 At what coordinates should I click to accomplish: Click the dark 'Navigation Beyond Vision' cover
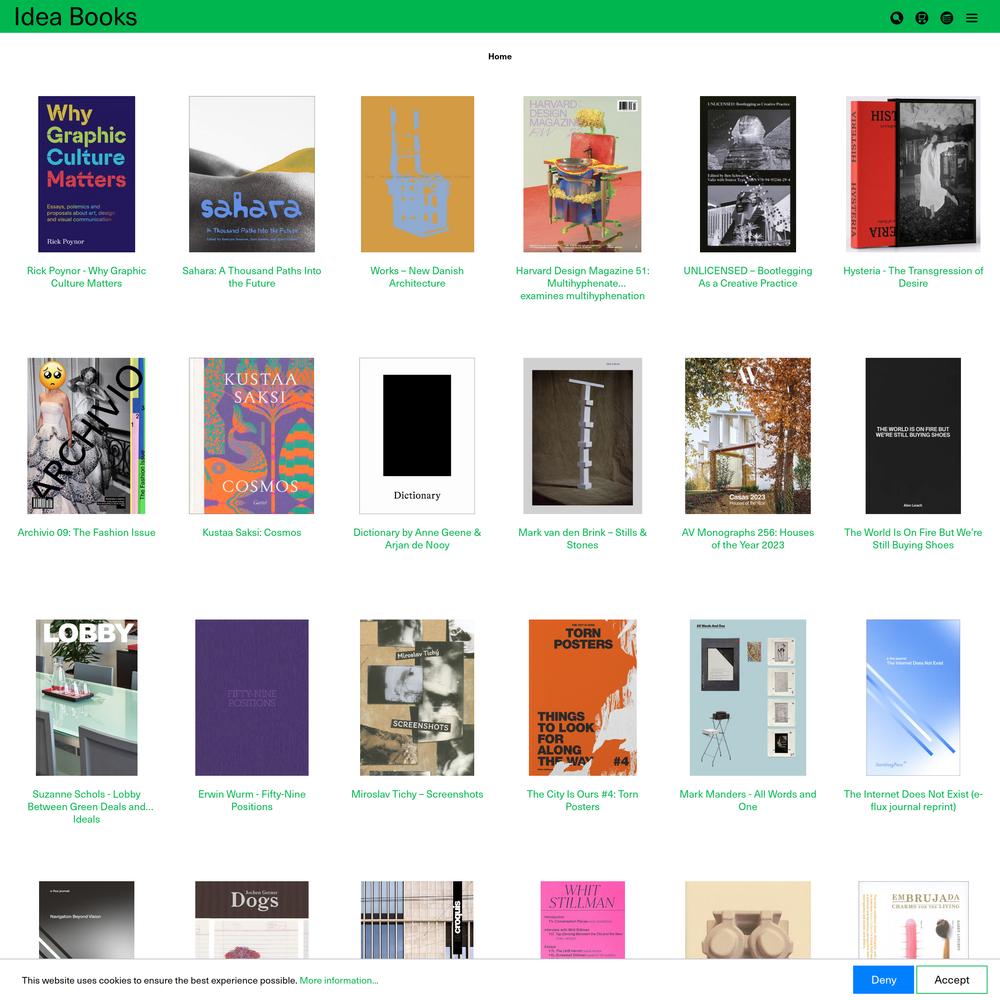87,920
